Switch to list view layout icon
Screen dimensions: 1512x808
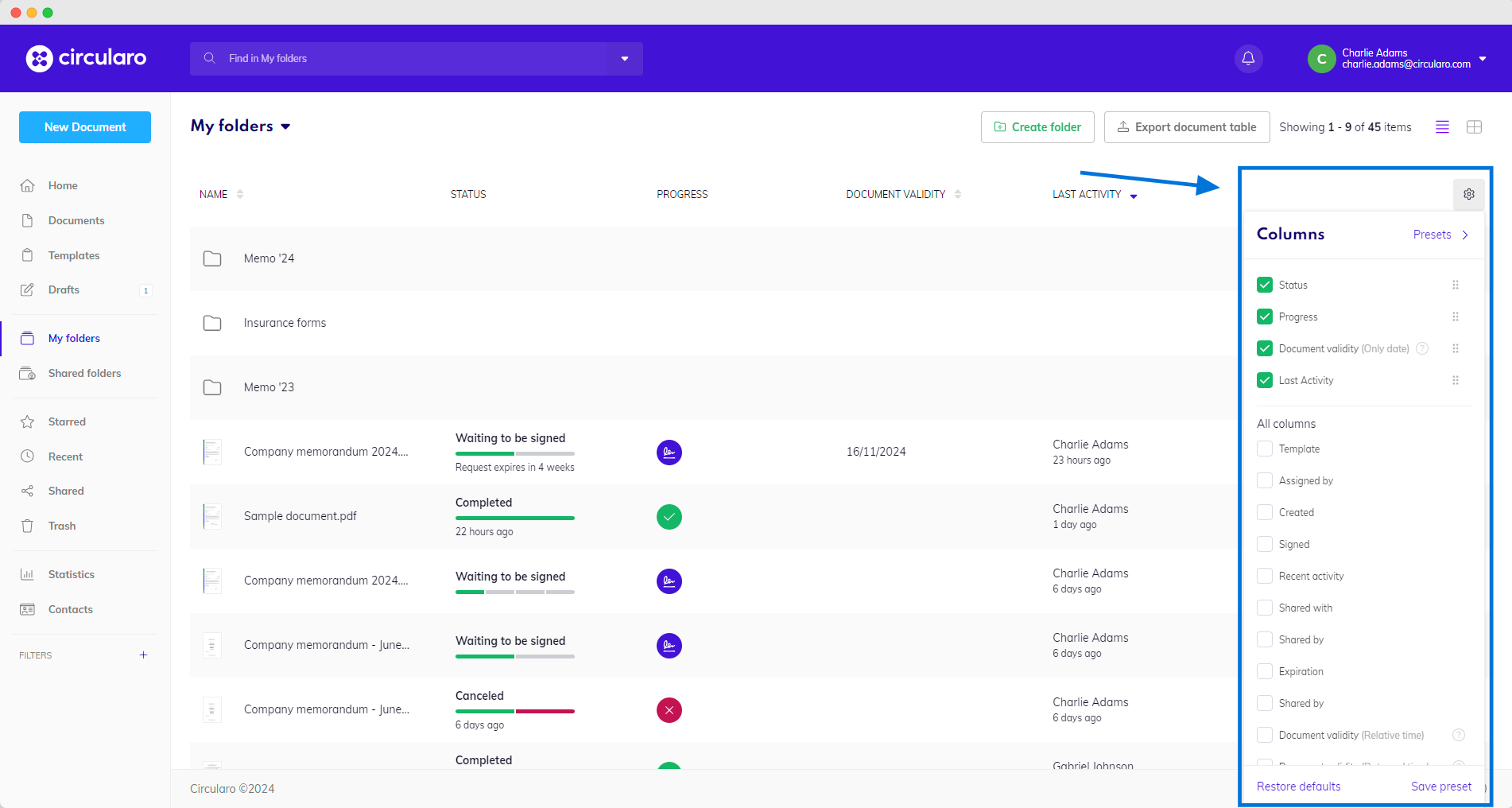1442,127
